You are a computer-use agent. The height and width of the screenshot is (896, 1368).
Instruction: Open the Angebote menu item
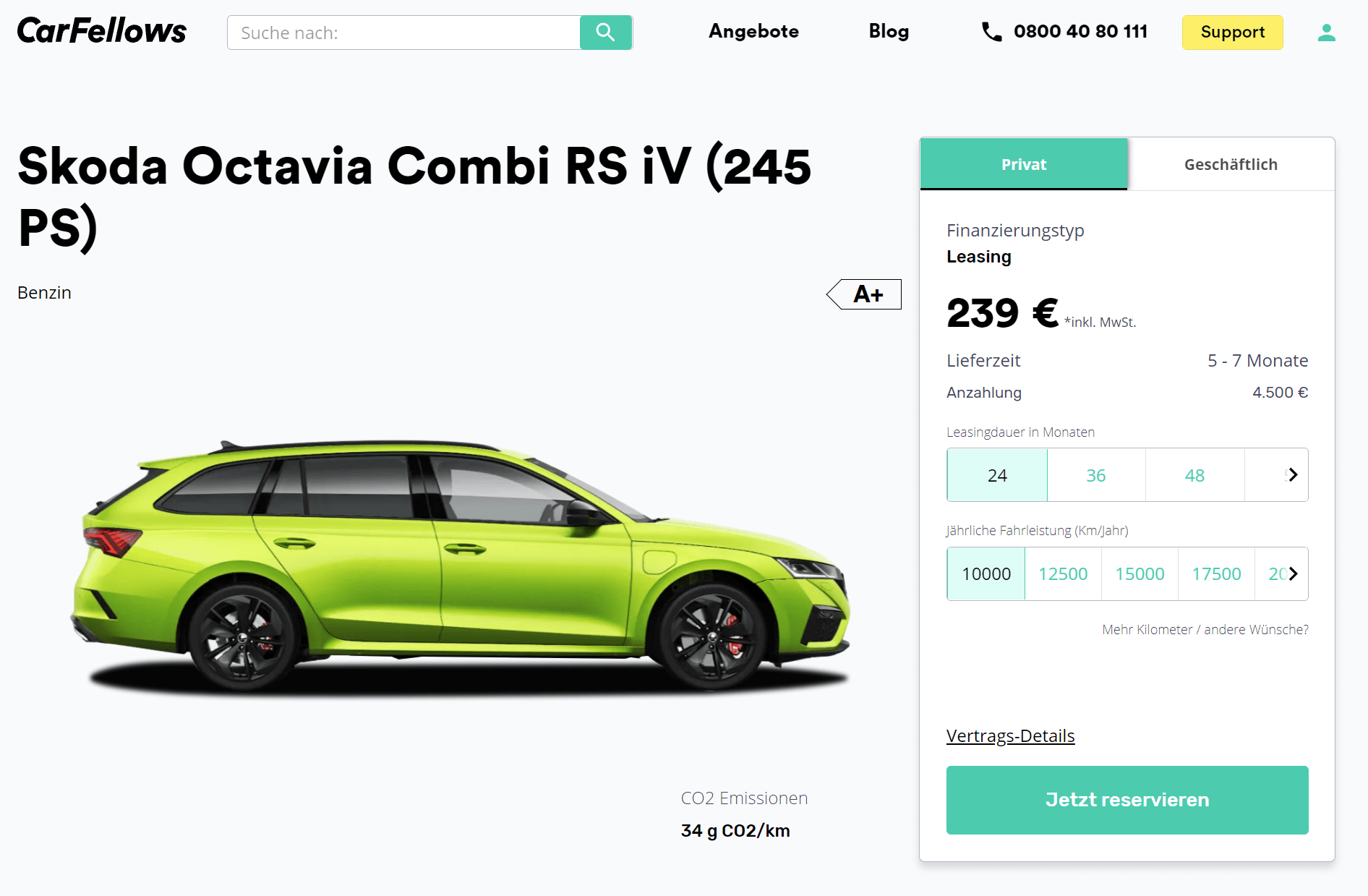click(x=753, y=31)
